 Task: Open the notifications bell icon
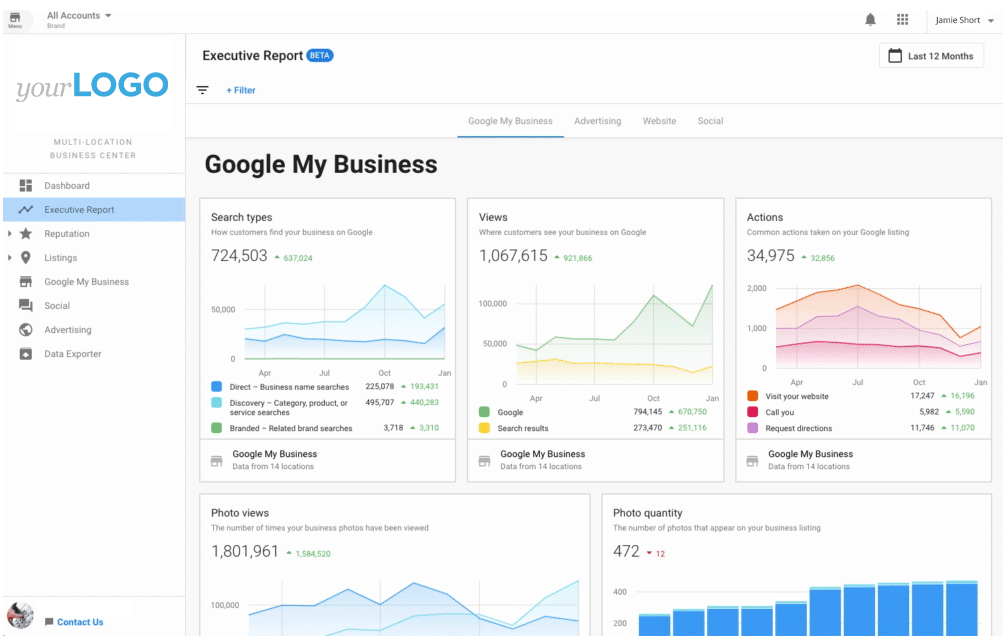[870, 20]
